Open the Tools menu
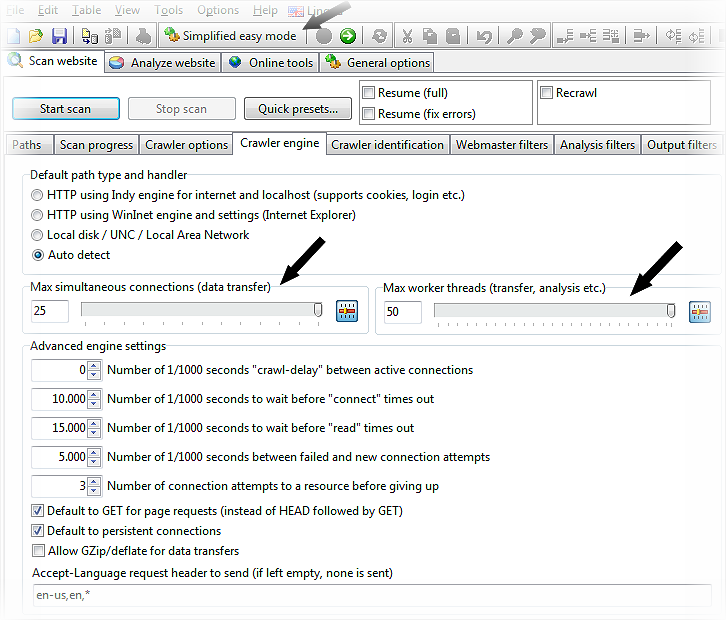This screenshot has width=726, height=620. [x=169, y=10]
